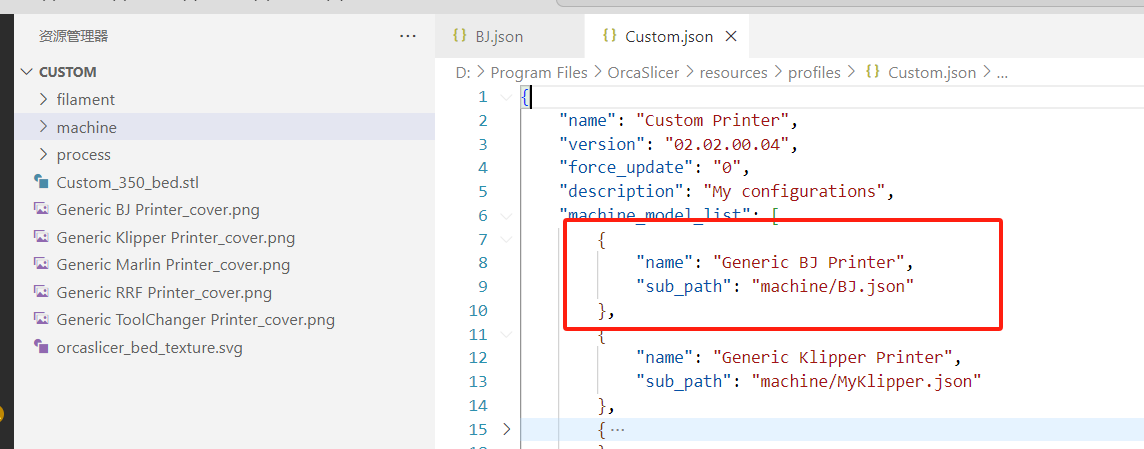The height and width of the screenshot is (449, 1144).
Task: Close the Custom.json editor tab
Action: (x=731, y=36)
